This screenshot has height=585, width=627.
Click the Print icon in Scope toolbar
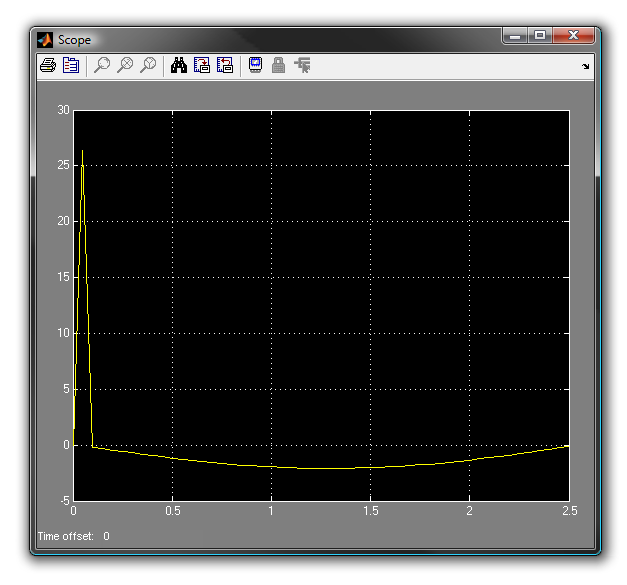click(x=47, y=66)
